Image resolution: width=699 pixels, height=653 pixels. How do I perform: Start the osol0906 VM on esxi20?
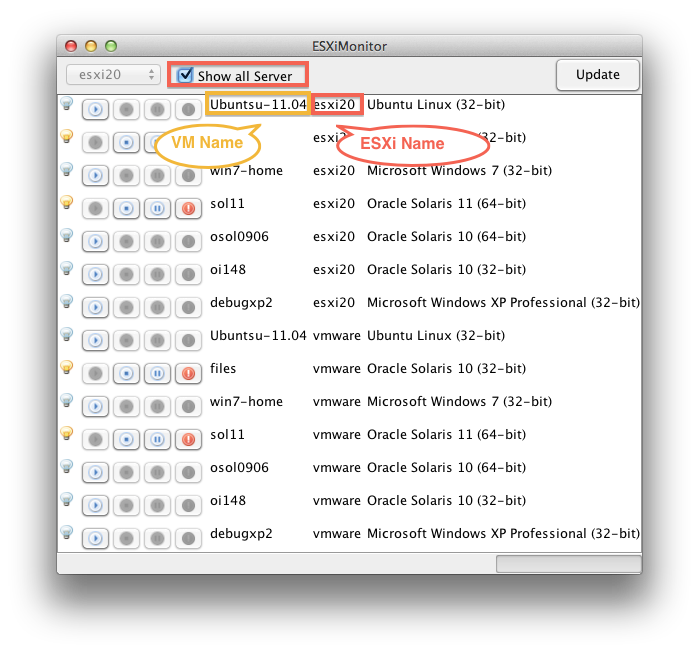95,241
